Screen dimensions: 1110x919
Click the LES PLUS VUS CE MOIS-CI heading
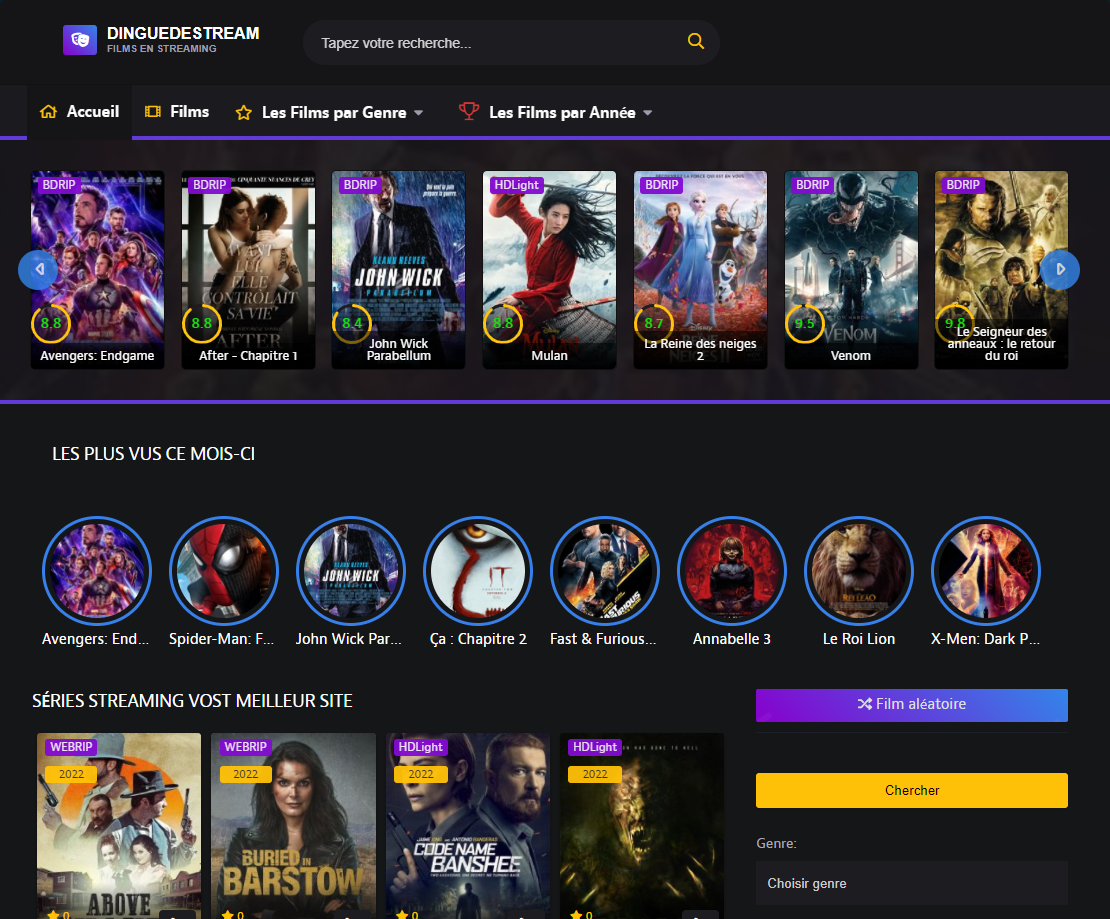pyautogui.click(x=154, y=454)
